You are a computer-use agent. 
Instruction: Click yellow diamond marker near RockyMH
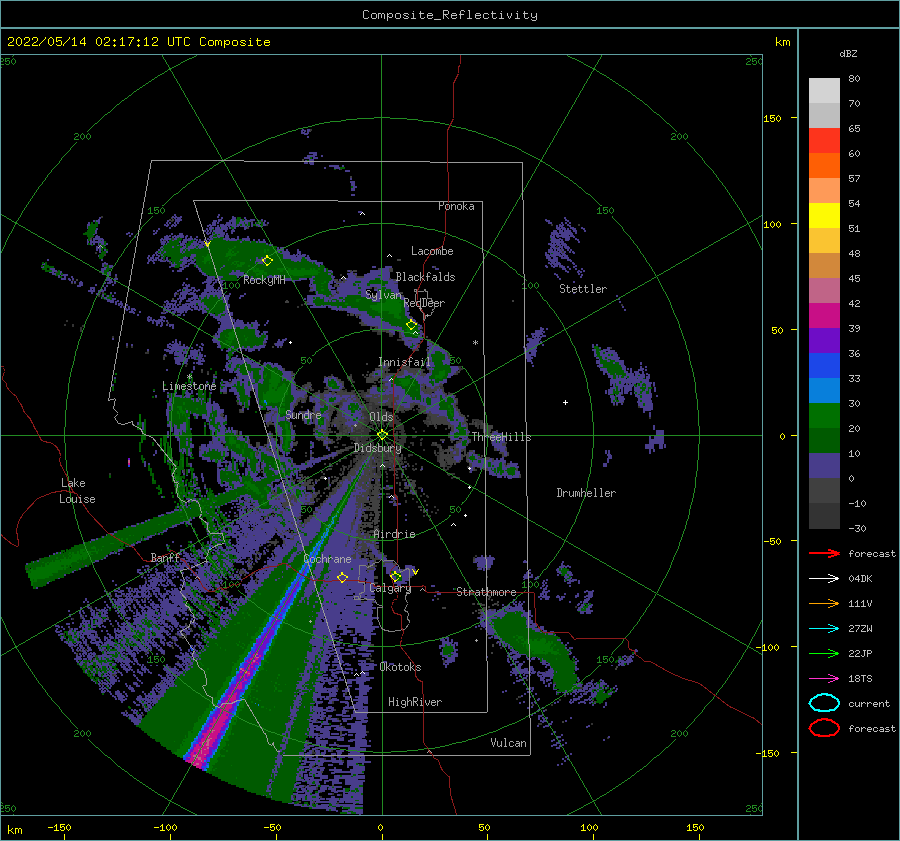point(267,261)
